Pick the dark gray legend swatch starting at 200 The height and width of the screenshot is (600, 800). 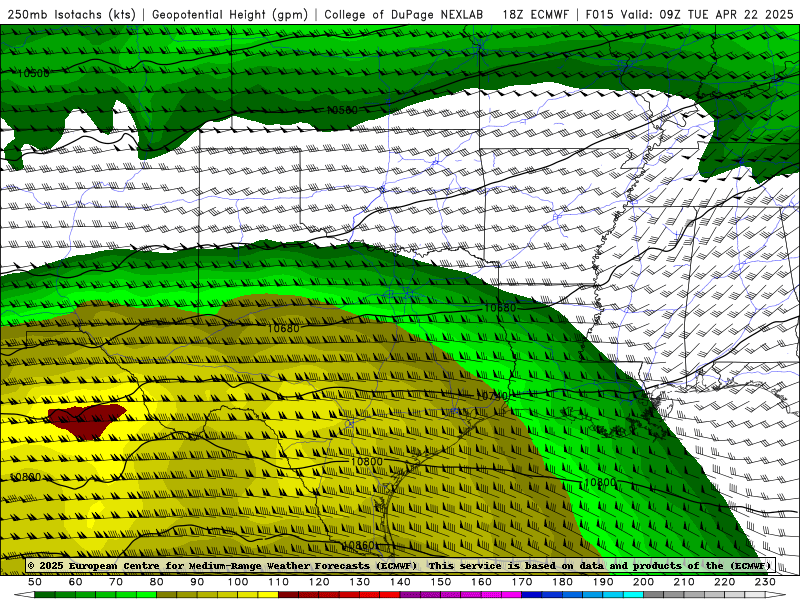click(654, 595)
